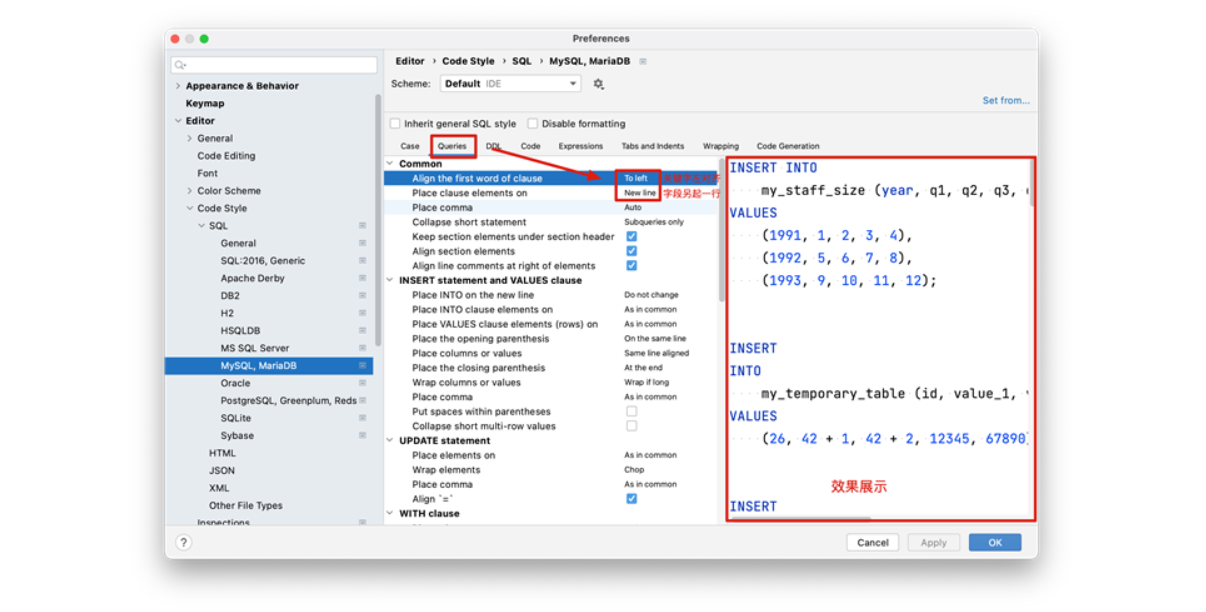Click the options list vertical scrollbar
The width and height of the screenshot is (1206, 612).
[x=721, y=230]
